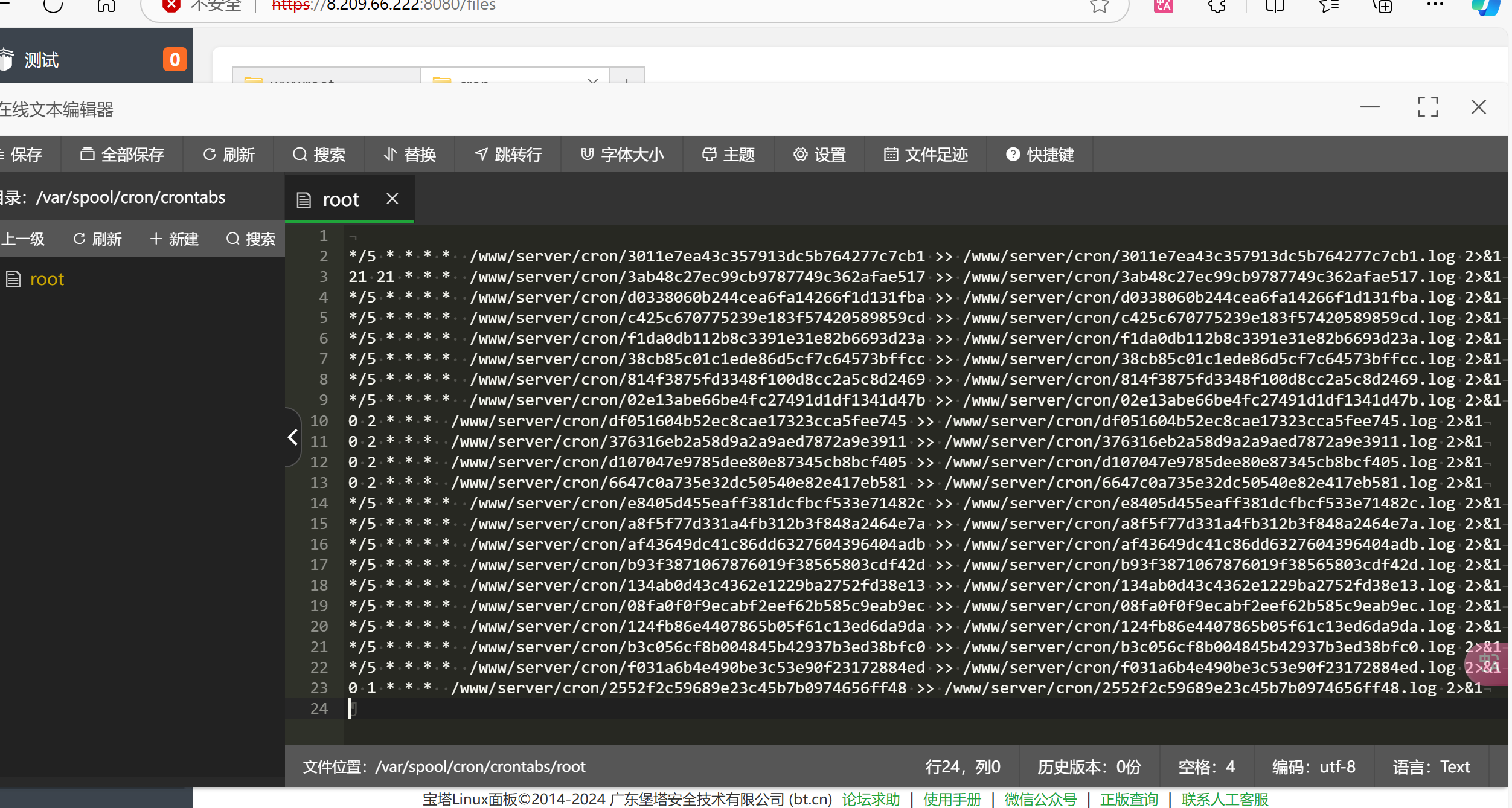
Task: Click 新建 to create a new file
Action: [x=174, y=239]
